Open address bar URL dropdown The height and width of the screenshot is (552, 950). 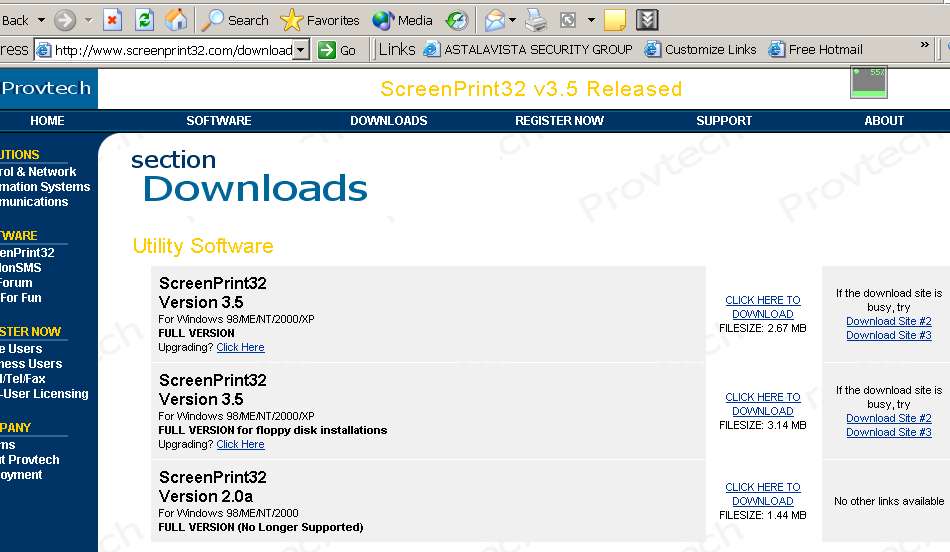click(x=301, y=50)
